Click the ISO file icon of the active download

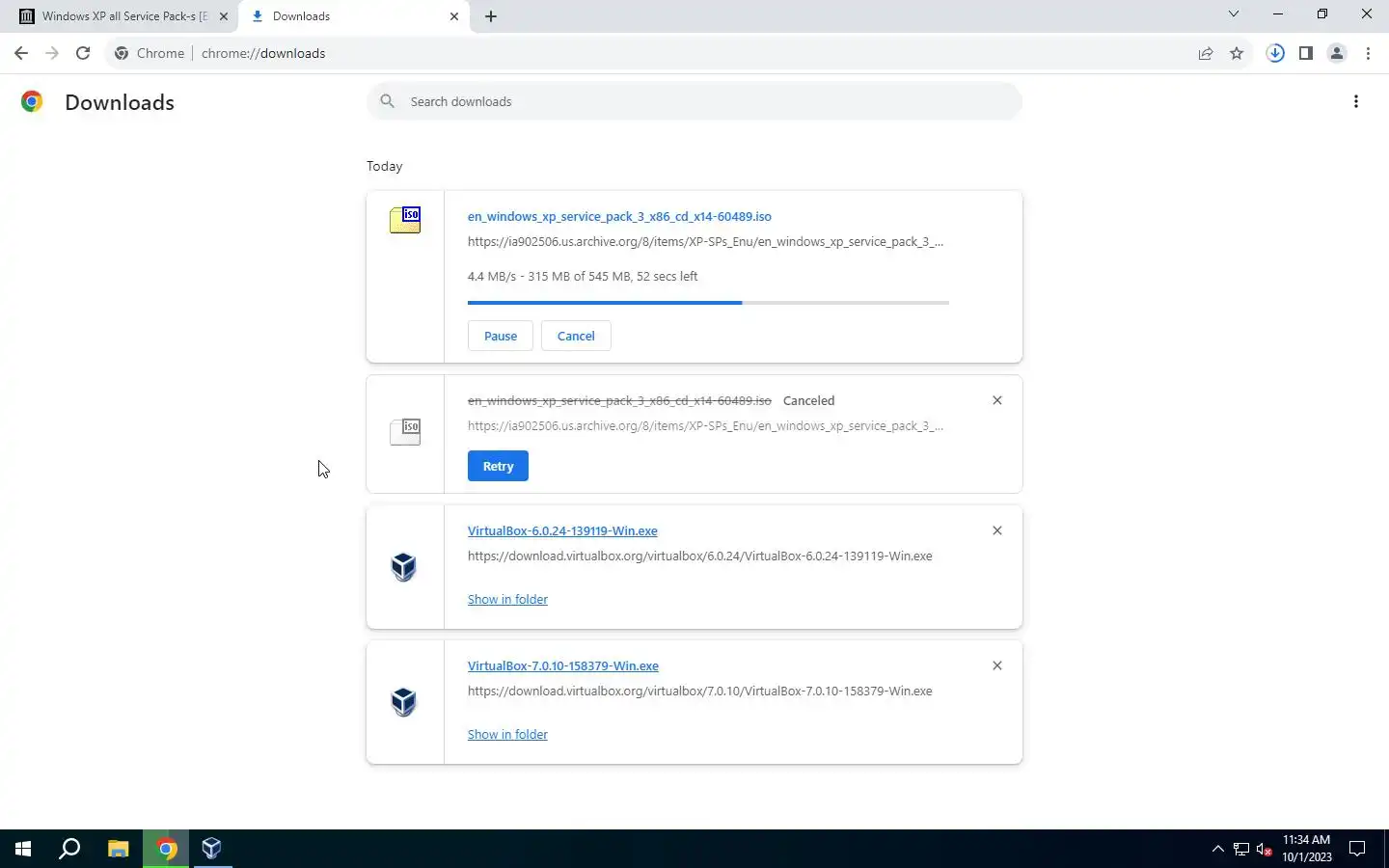coord(405,220)
